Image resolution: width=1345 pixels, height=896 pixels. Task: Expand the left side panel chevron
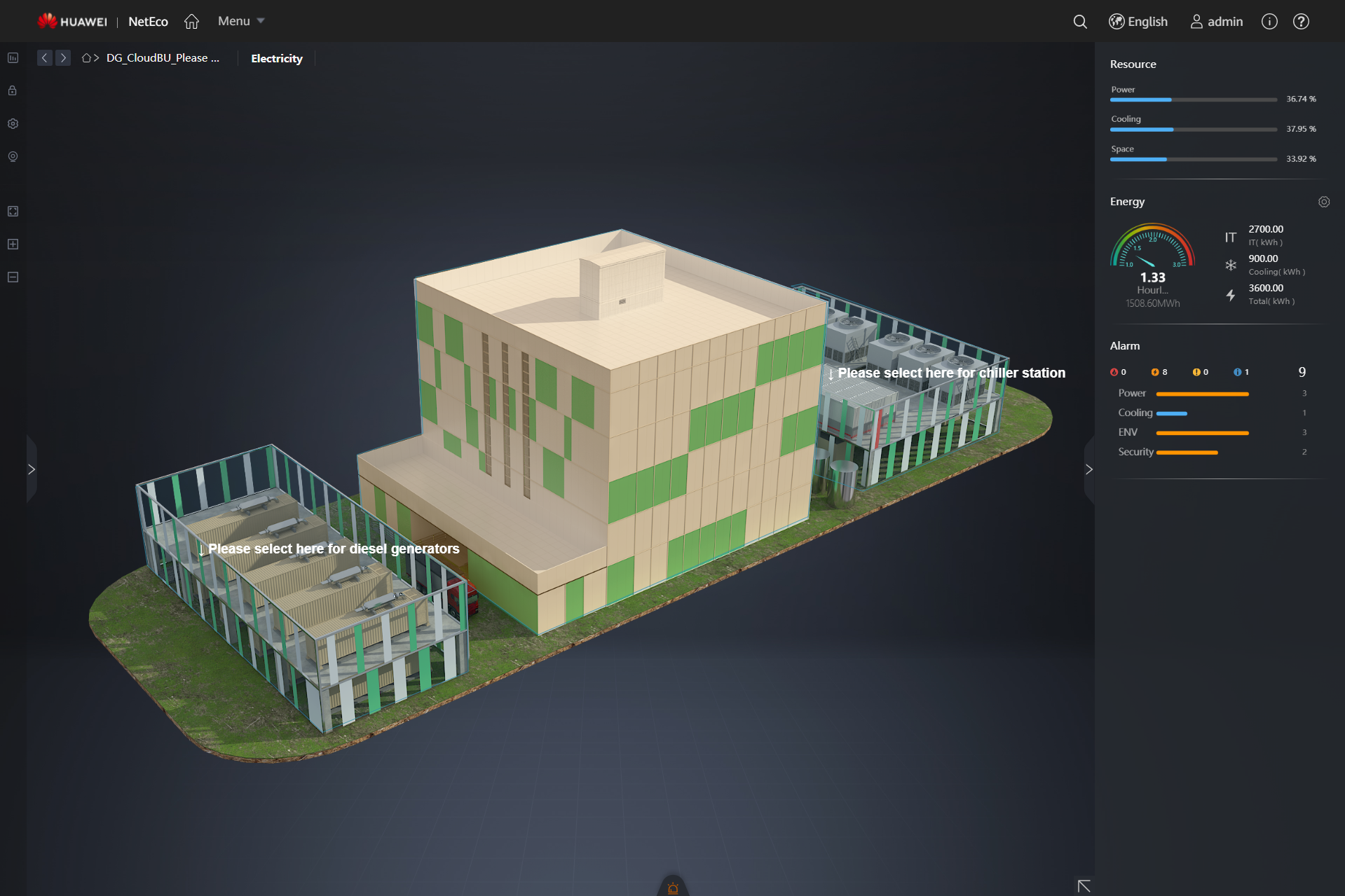(32, 469)
